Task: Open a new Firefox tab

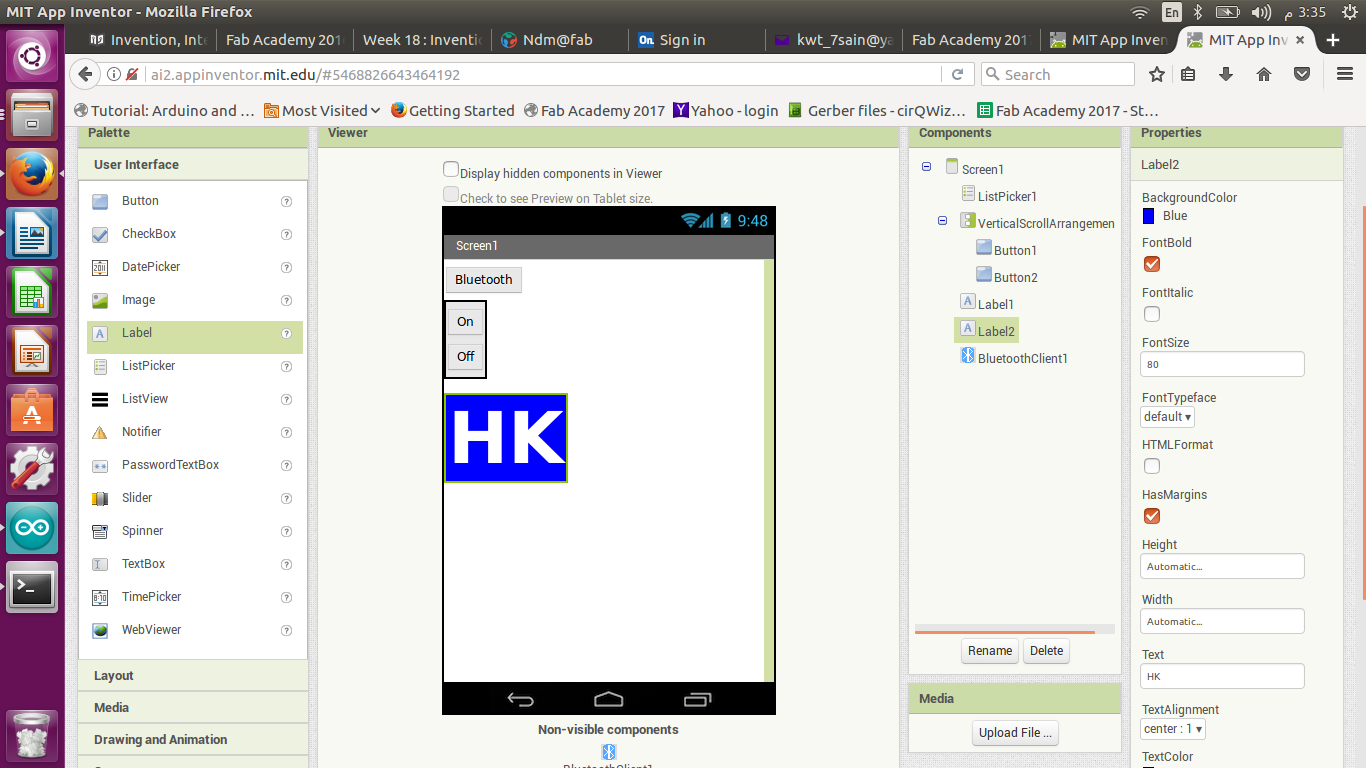Action: point(1332,40)
